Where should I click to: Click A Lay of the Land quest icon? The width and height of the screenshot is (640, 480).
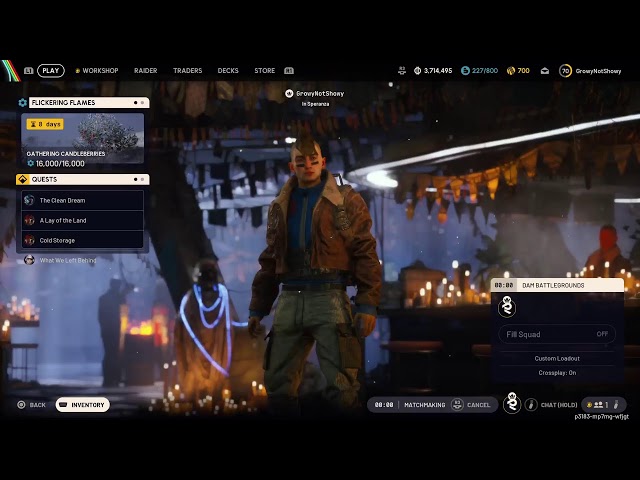[x=29, y=220]
